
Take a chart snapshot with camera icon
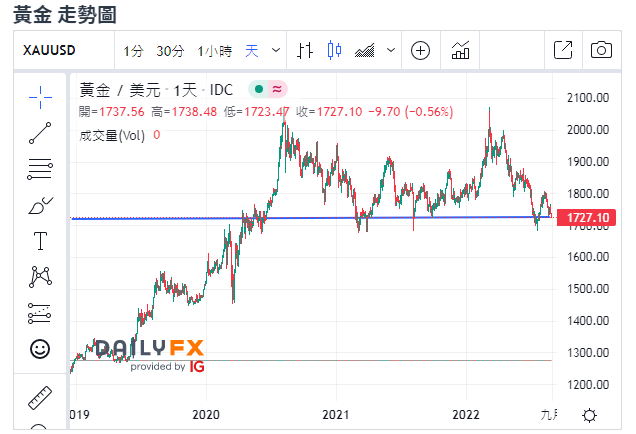pyautogui.click(x=601, y=50)
